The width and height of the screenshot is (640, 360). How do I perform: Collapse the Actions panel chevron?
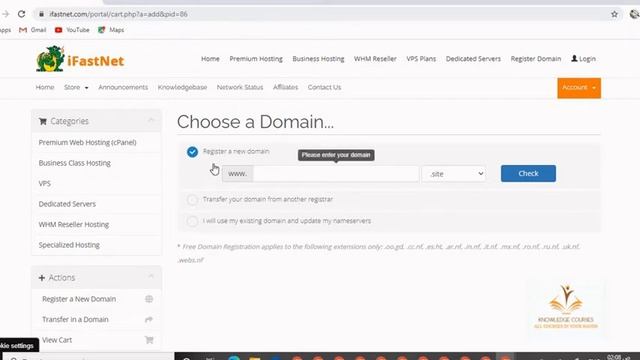(x=151, y=277)
